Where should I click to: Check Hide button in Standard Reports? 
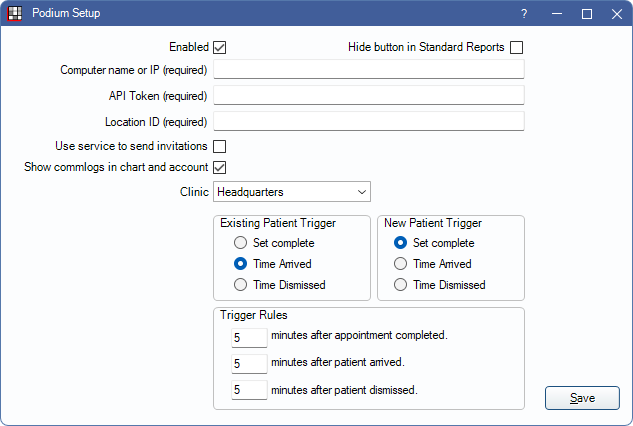point(516,47)
